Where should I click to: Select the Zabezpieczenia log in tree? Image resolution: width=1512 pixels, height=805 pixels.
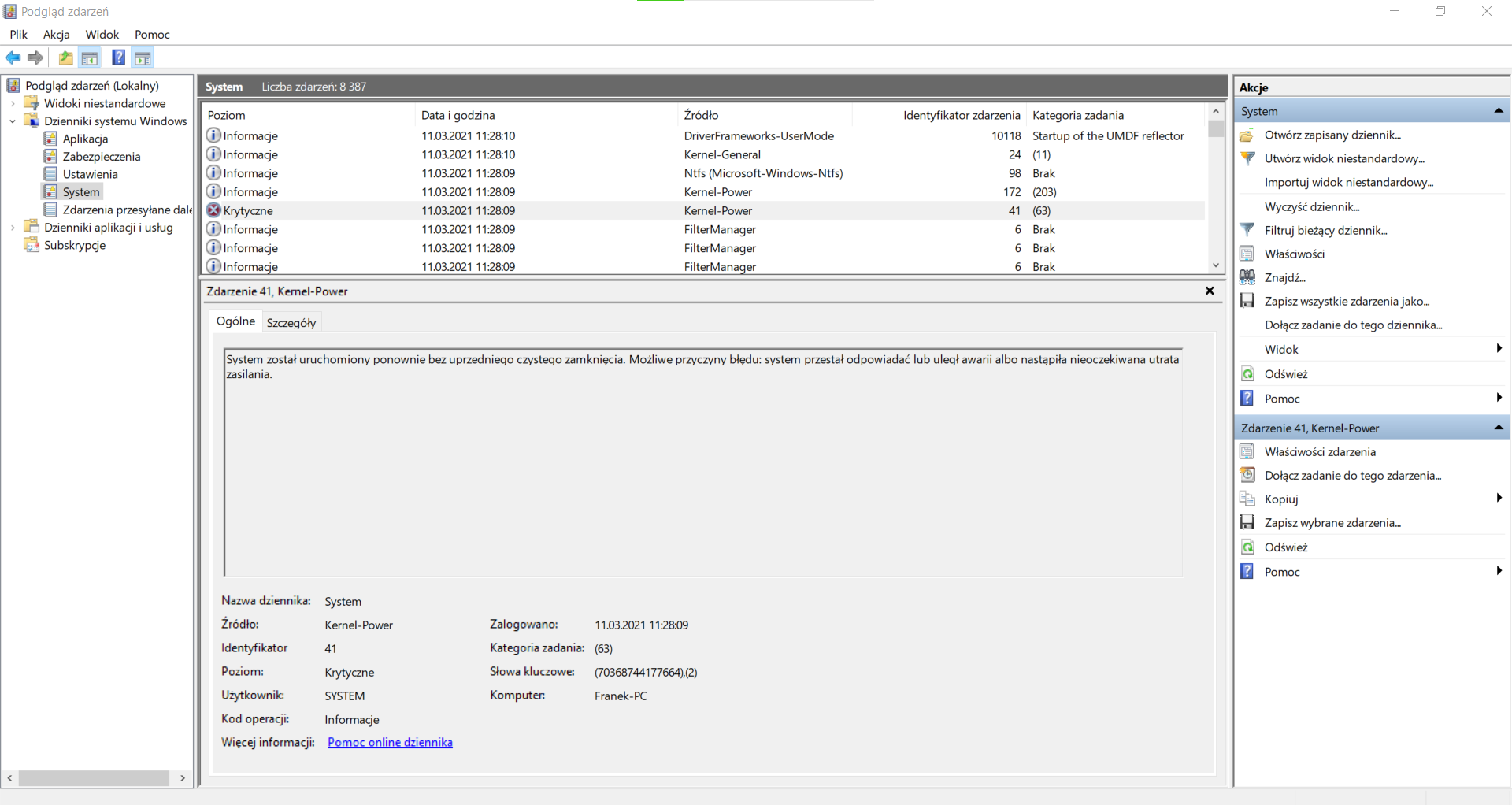click(x=102, y=157)
